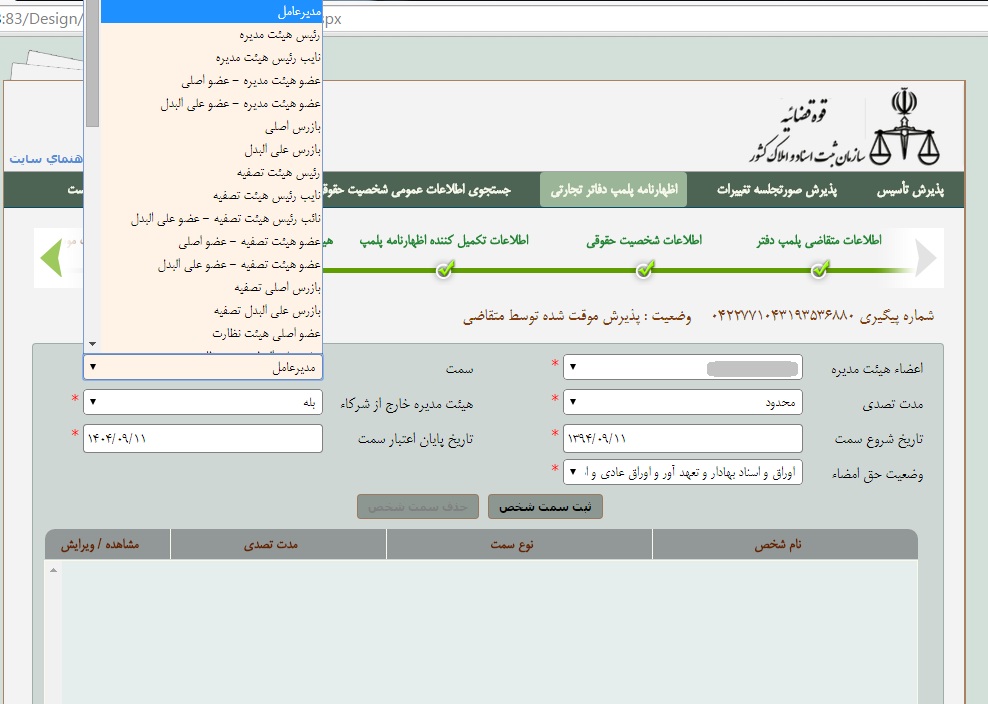Image resolution: width=988 pixels, height=704 pixels.
Task: Click the راهنمای سایت link
Action: coord(45,159)
